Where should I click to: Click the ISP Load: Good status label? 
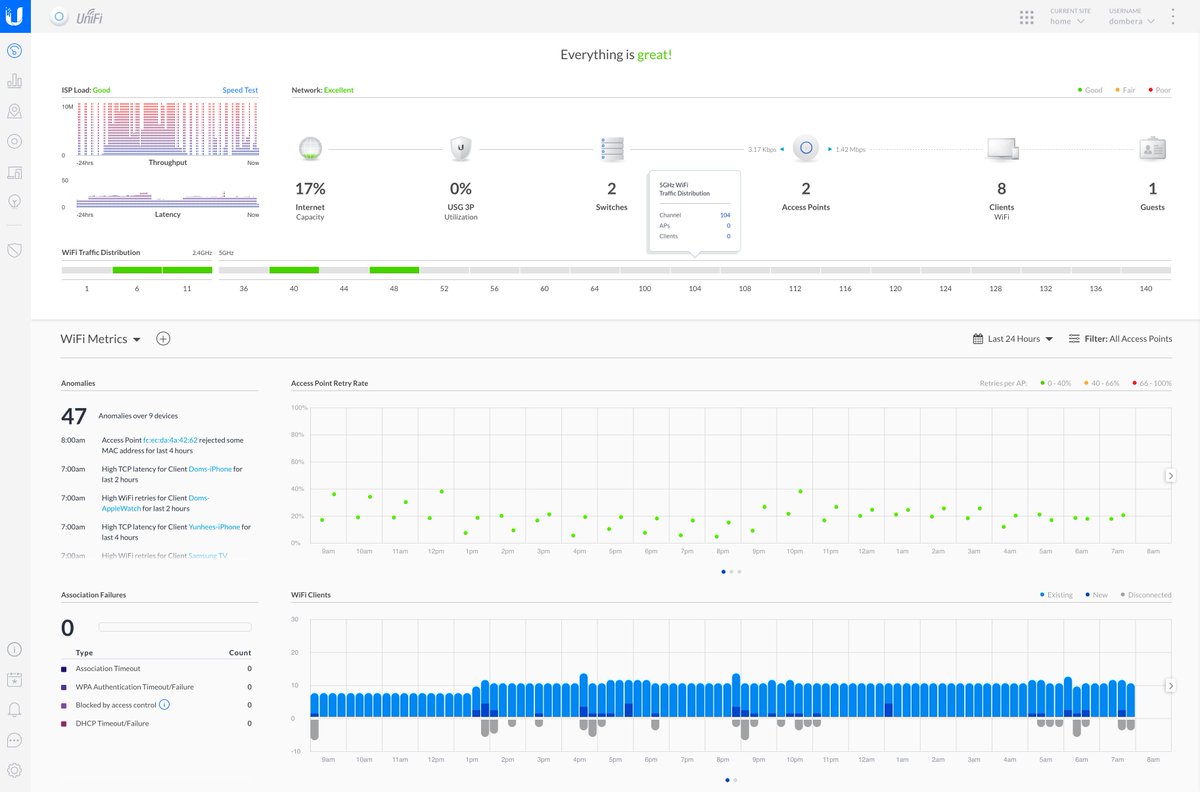click(86, 90)
